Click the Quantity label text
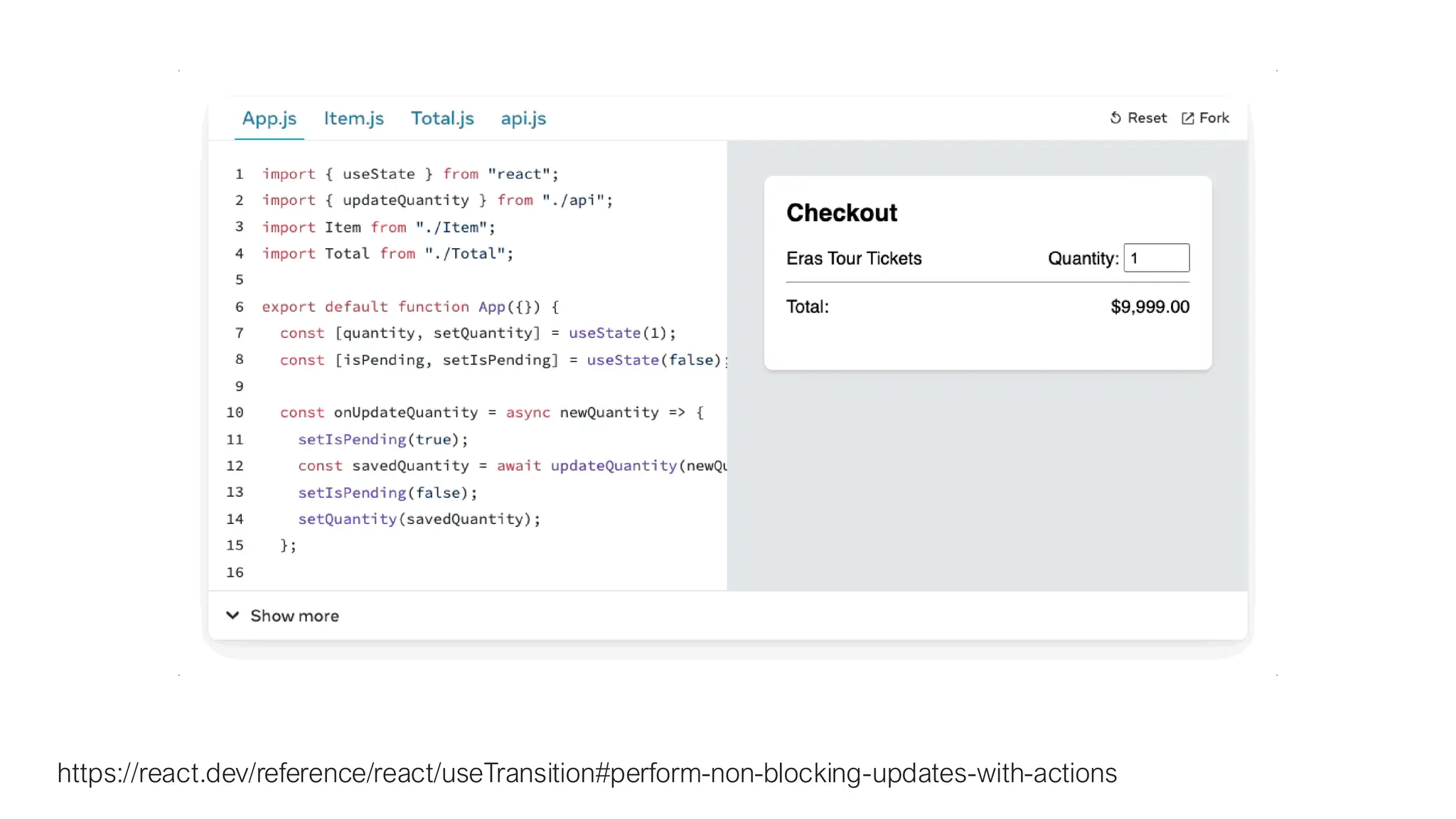This screenshot has width=1456, height=819. pos(1083,259)
